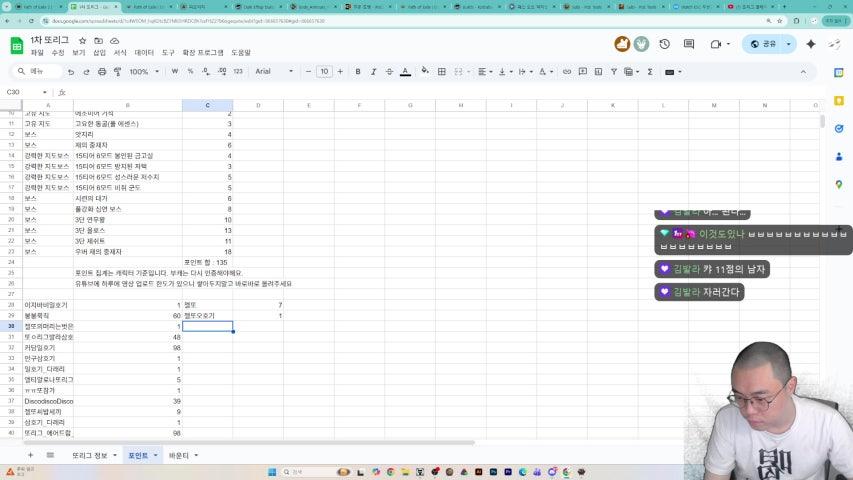Image resolution: width=853 pixels, height=480 pixels.
Task: Click the redo icon in the toolbar
Action: pyautogui.click(x=86, y=72)
